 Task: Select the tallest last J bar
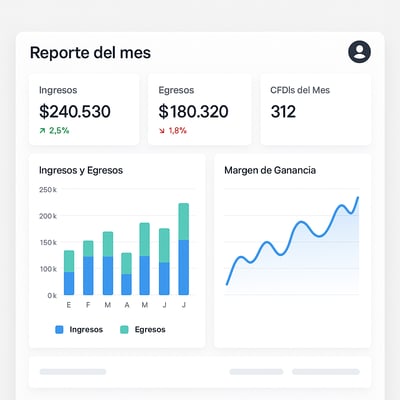pyautogui.click(x=184, y=249)
